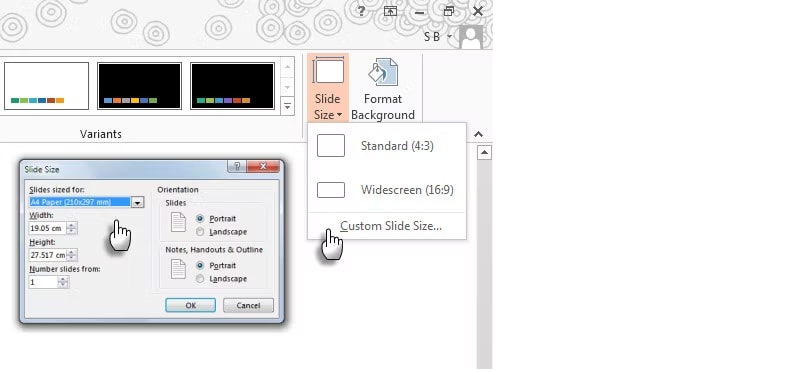
Task: Click the Width field showing 19.05 cm
Action: pyautogui.click(x=47, y=228)
